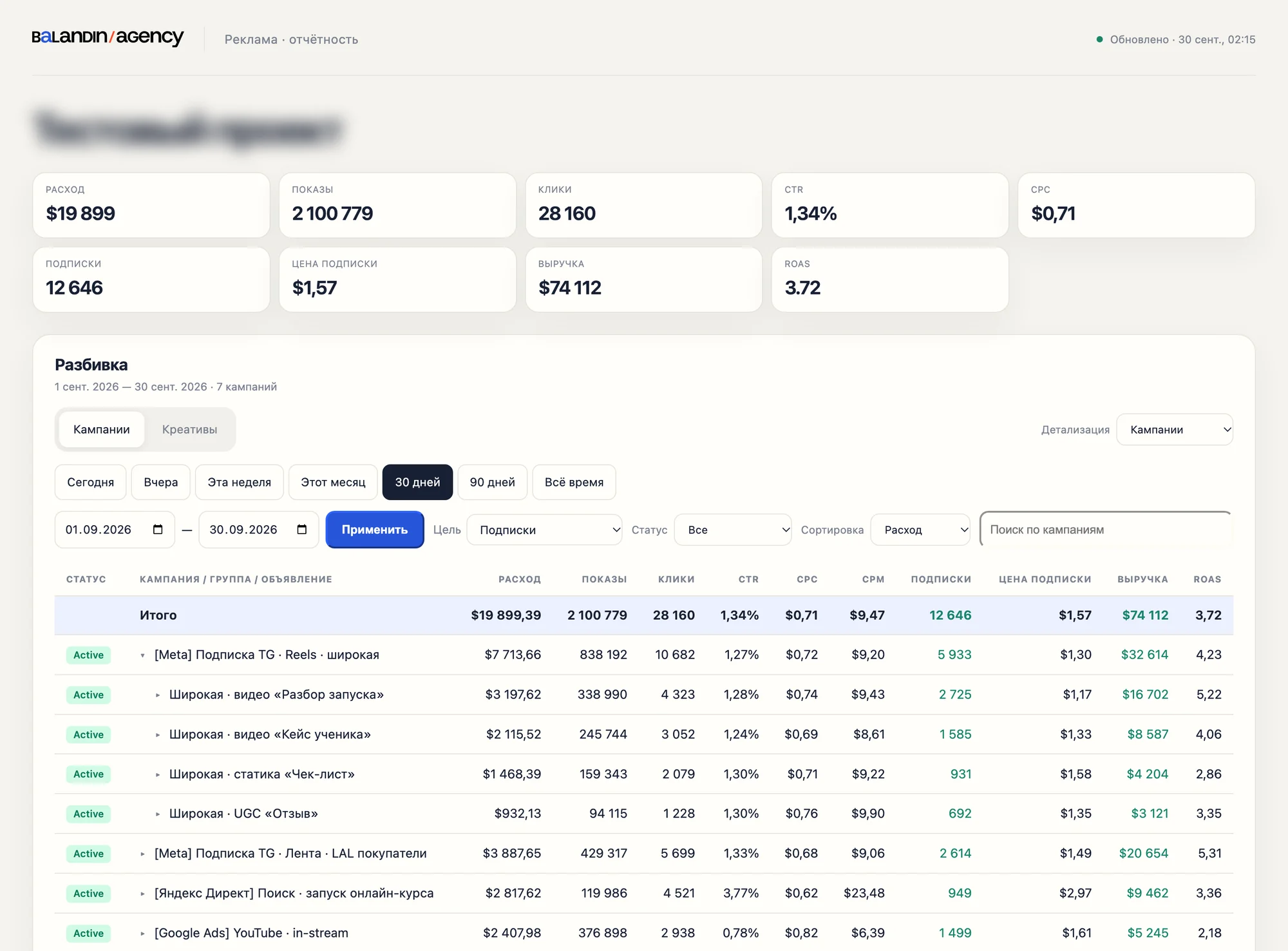Expand Яндекс Директ Поиск campaign

[x=143, y=894]
